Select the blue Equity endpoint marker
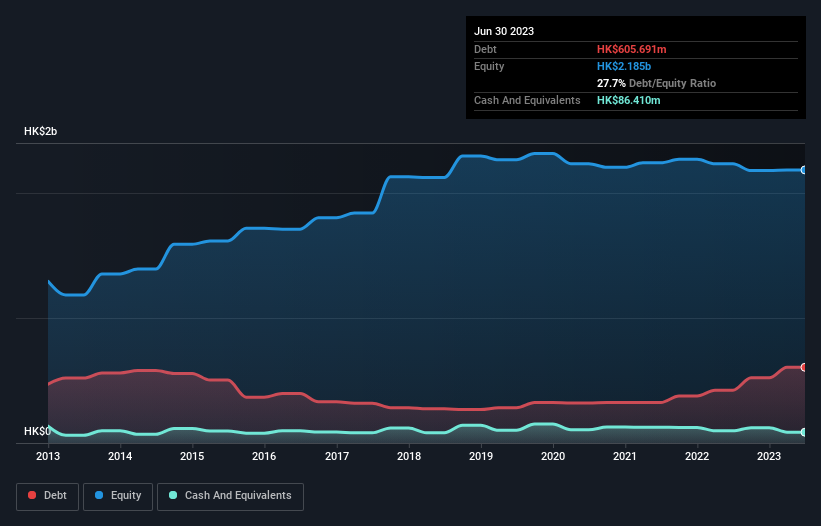Screen dimensions: 821x526 804,170
